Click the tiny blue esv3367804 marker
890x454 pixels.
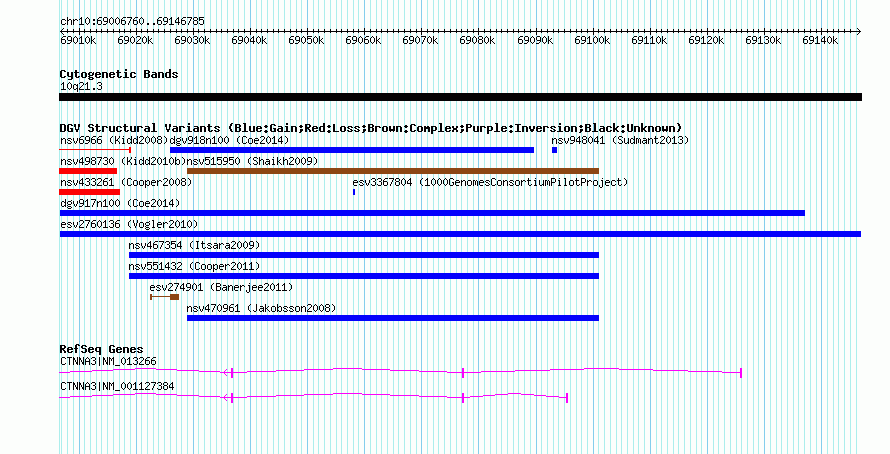(x=354, y=192)
